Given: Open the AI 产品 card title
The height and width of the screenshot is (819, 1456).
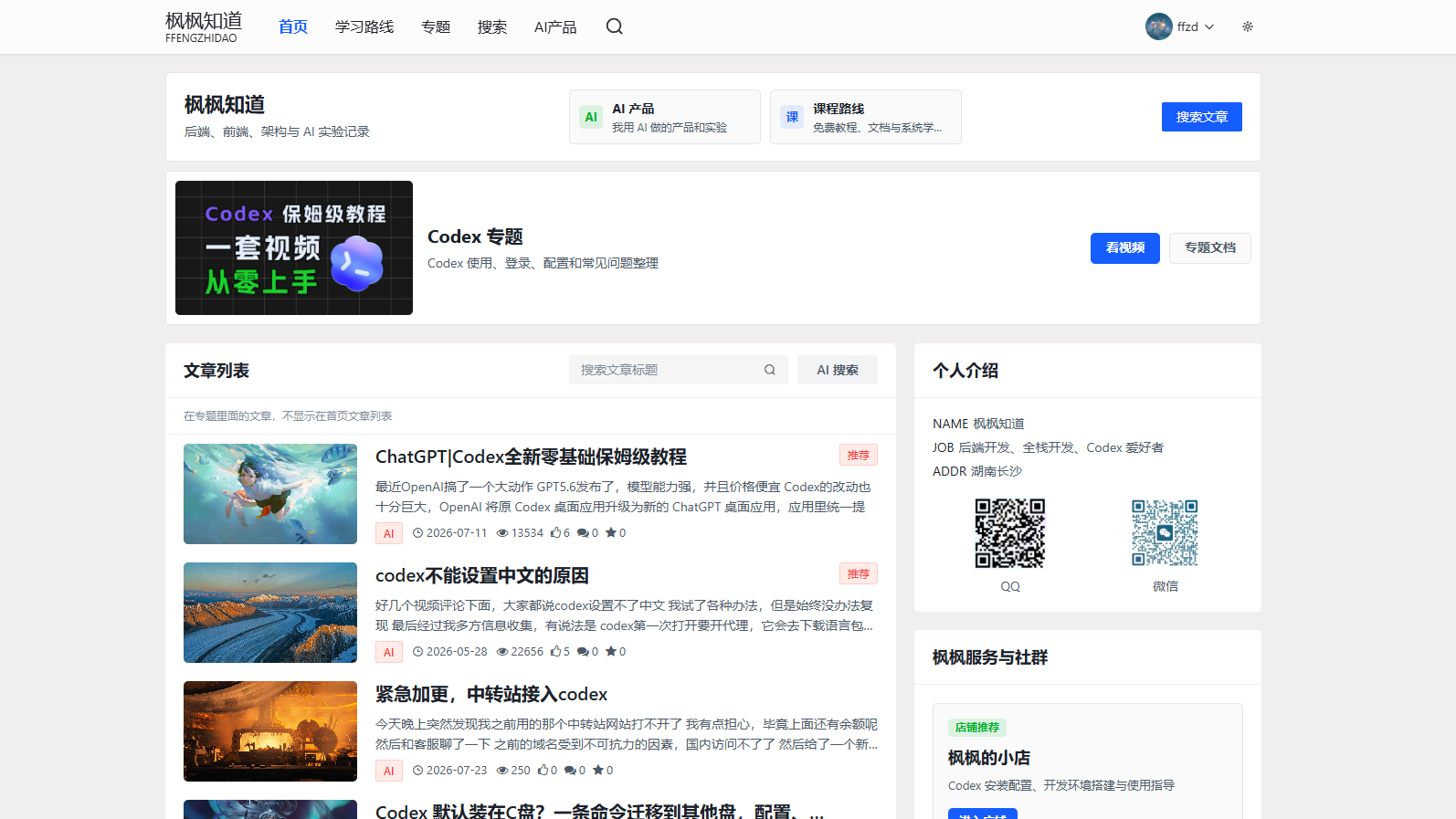Looking at the screenshot, I should (x=633, y=109).
